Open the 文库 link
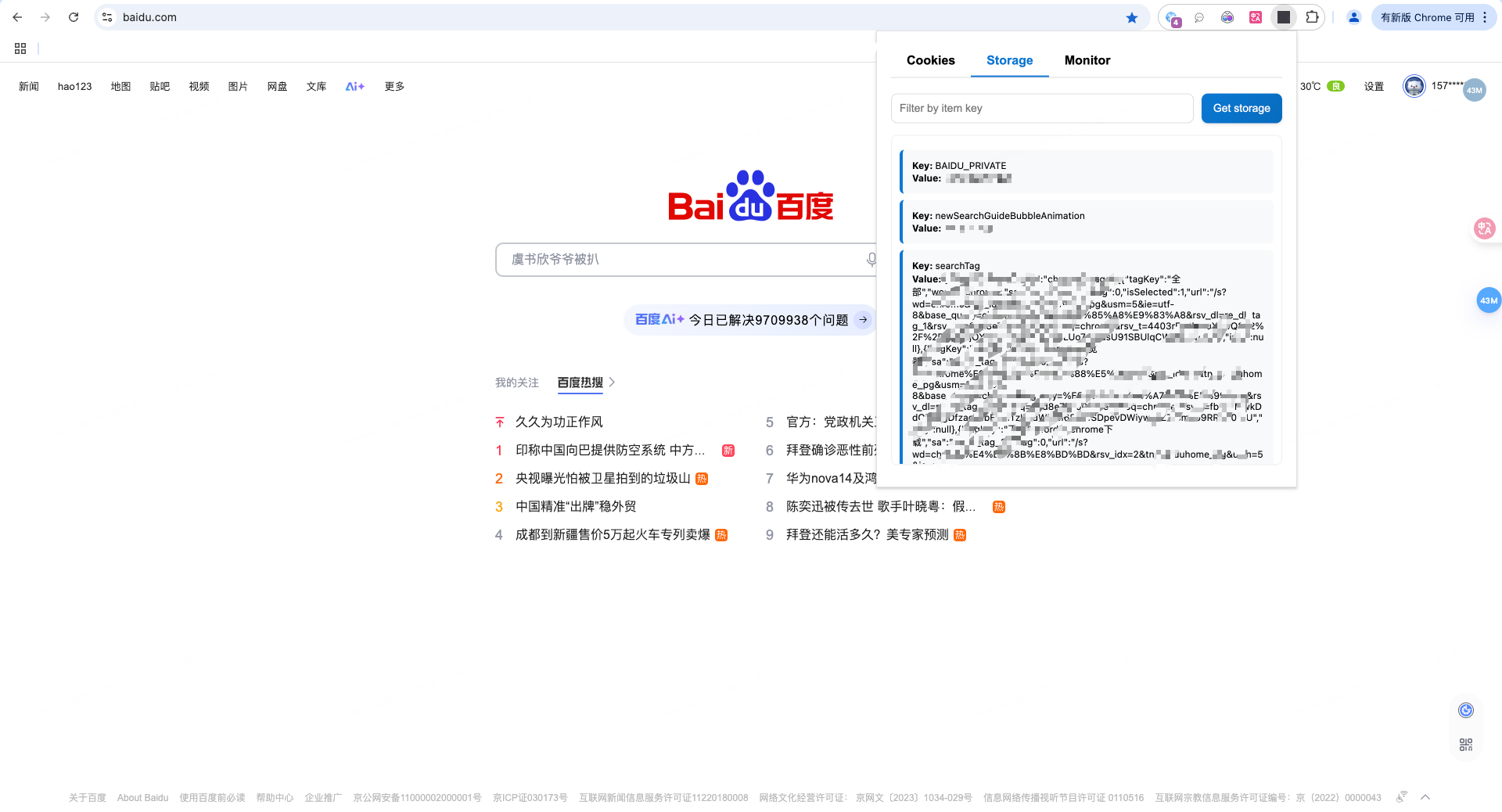The image size is (1502, 812). coord(316,87)
